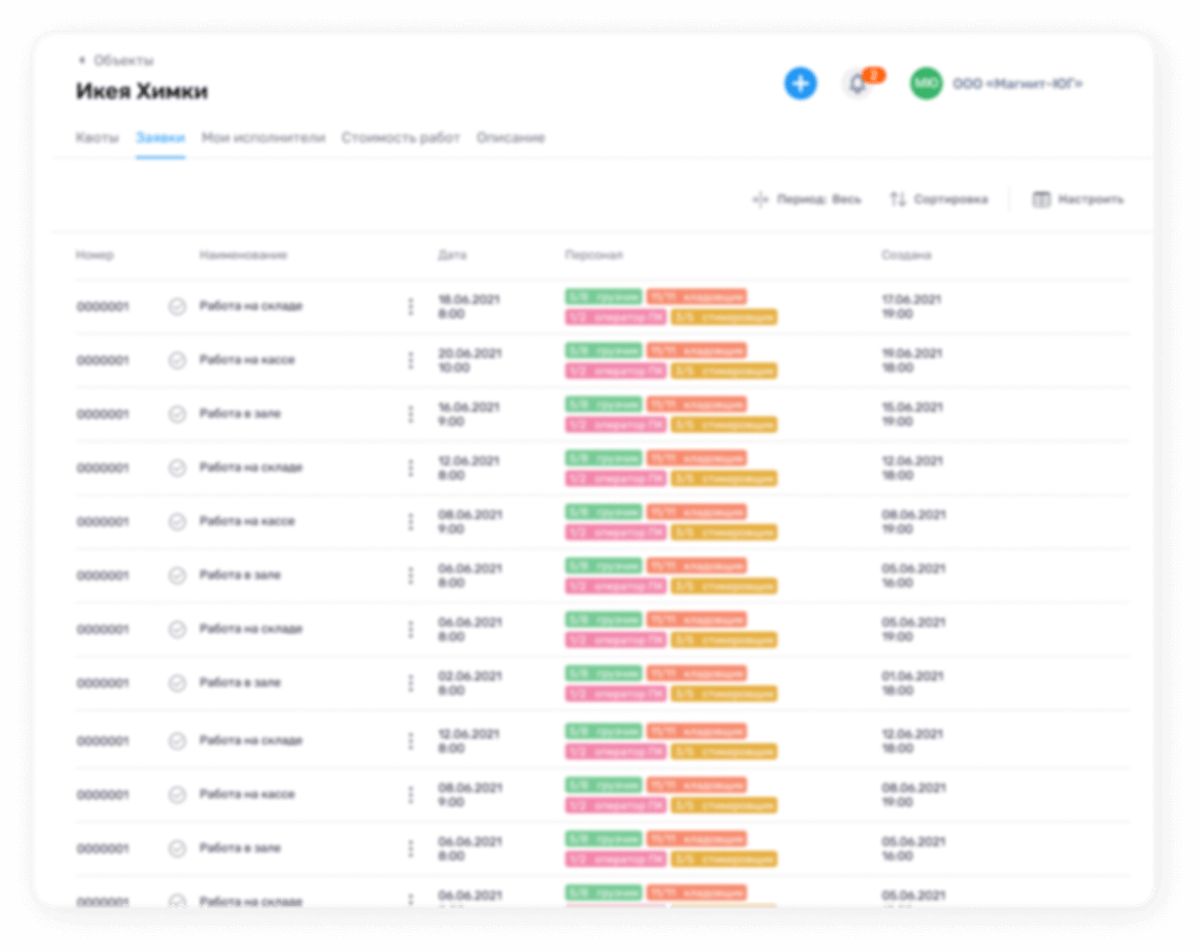Click the Наименование column header

point(243,255)
